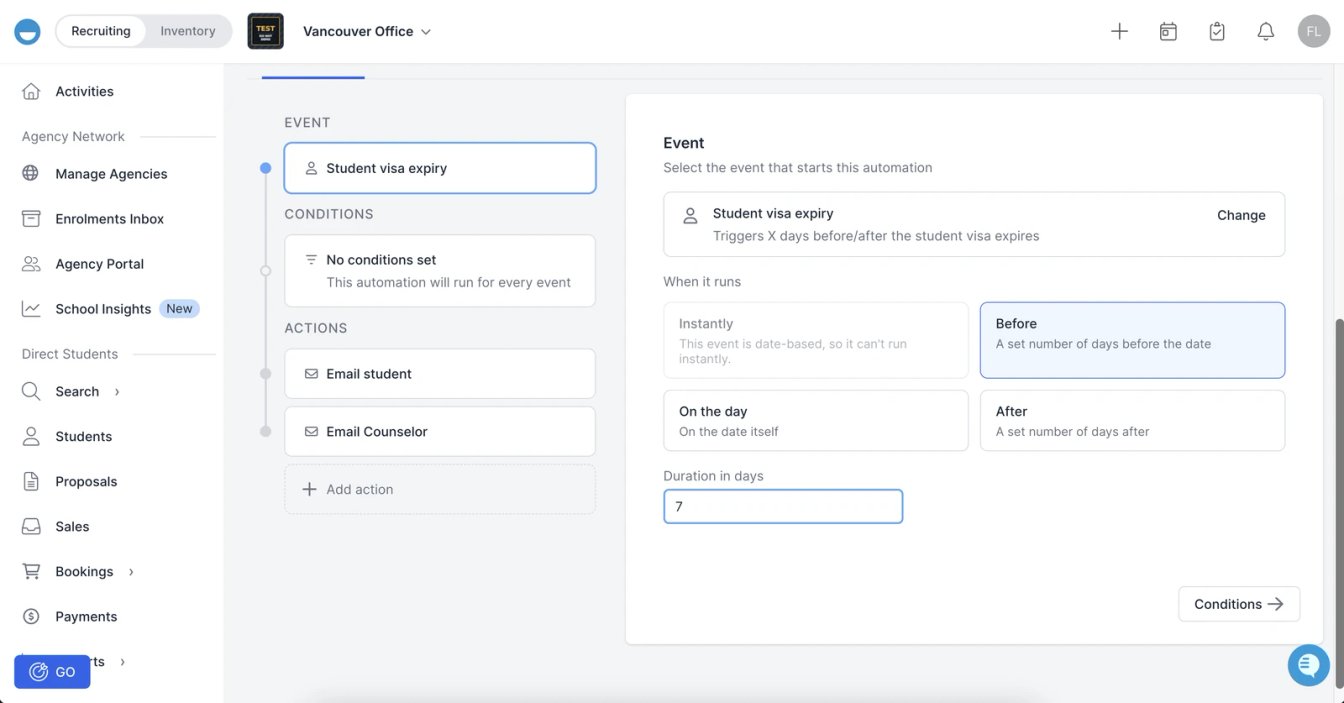Click the archive box icon beside Enrolments Inbox
This screenshot has height=703, width=1344.
point(31,218)
